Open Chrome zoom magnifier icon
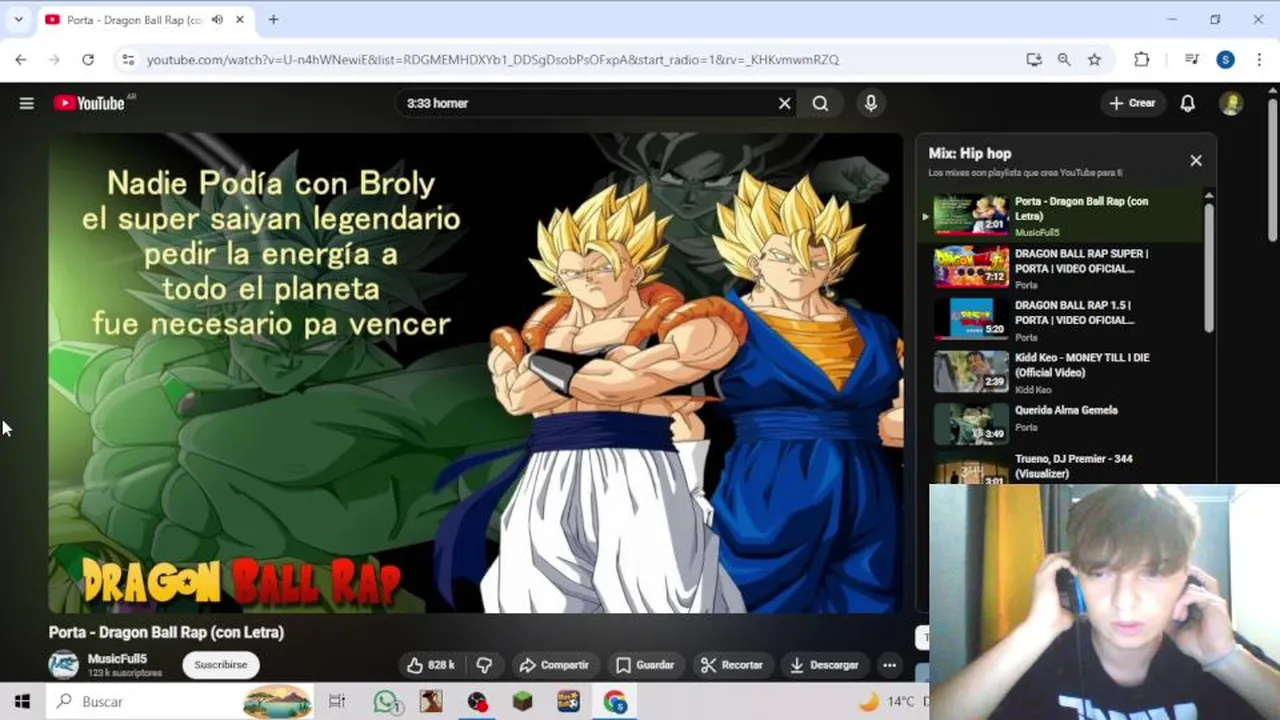Viewport: 1280px width, 720px height. tap(1064, 60)
